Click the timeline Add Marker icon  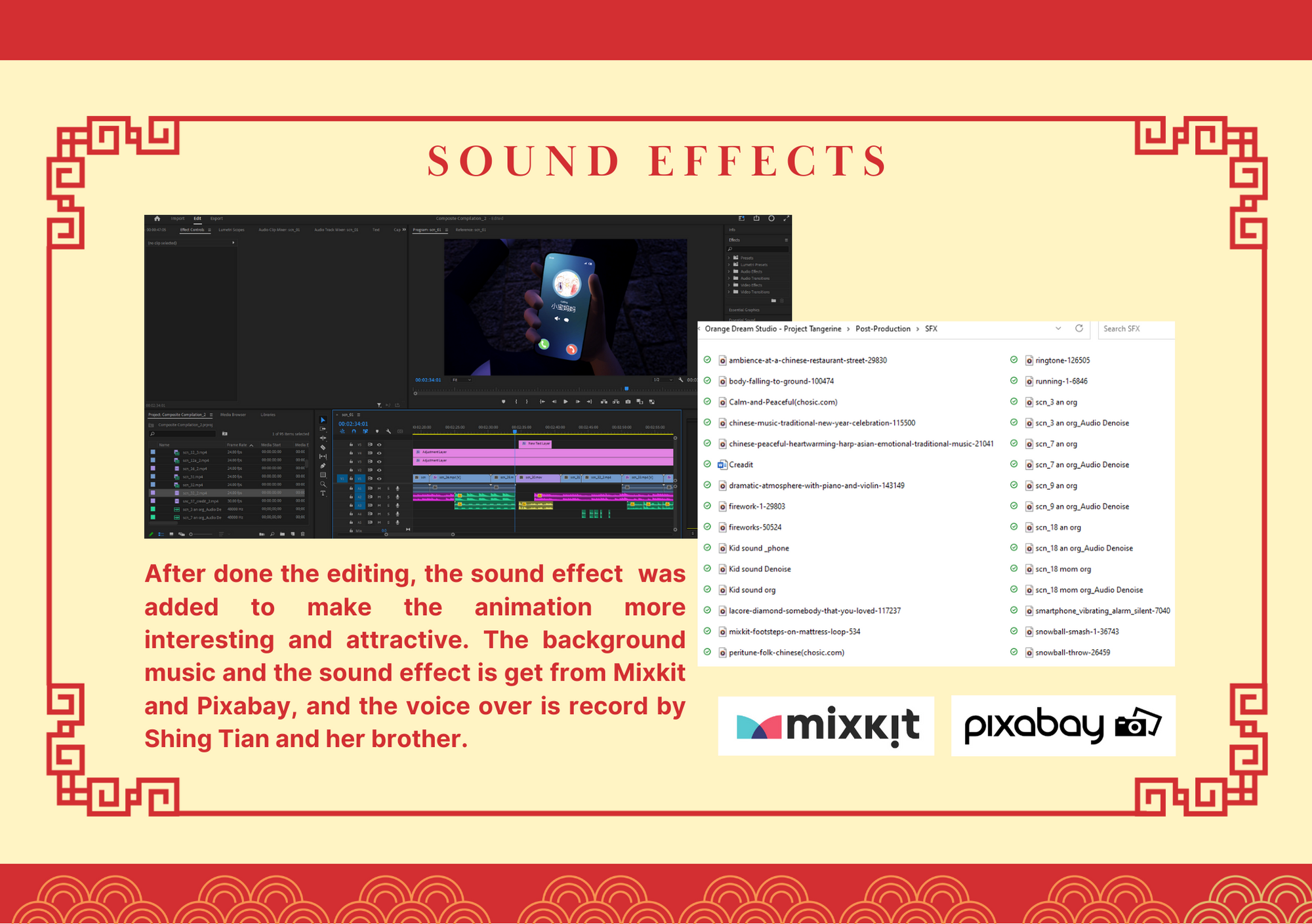[x=377, y=431]
